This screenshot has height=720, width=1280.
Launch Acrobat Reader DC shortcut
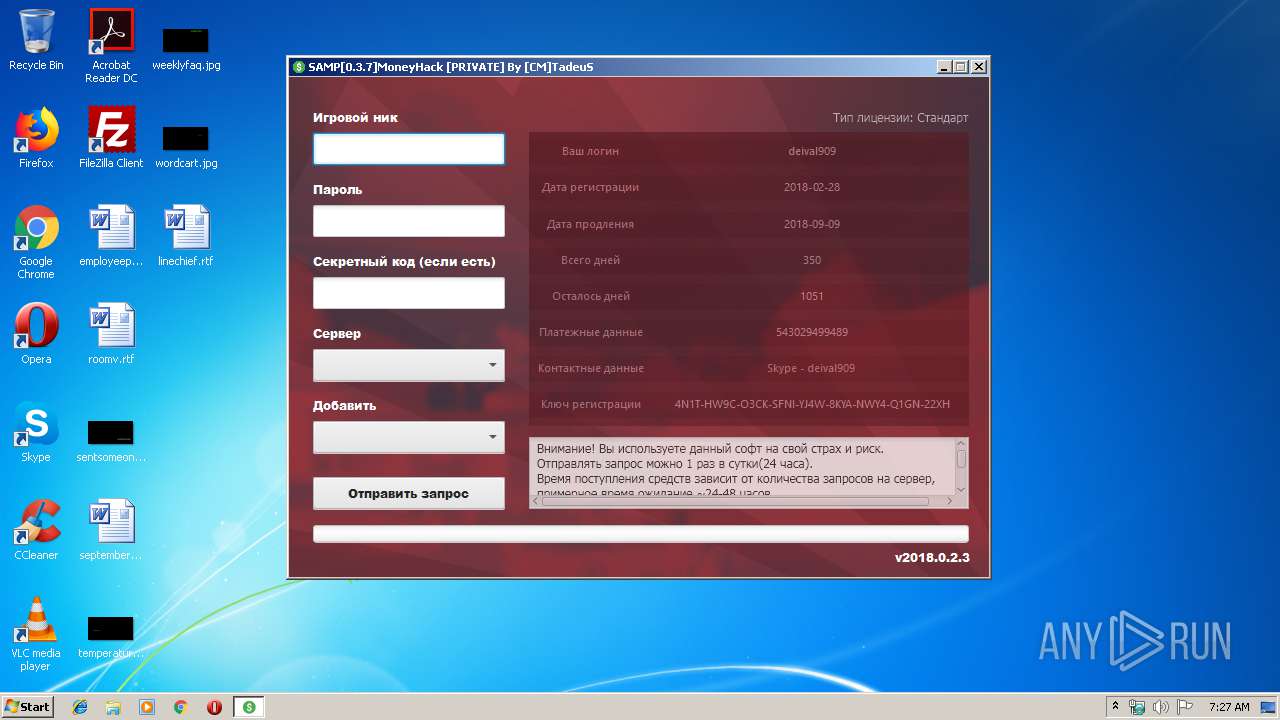coord(111,46)
